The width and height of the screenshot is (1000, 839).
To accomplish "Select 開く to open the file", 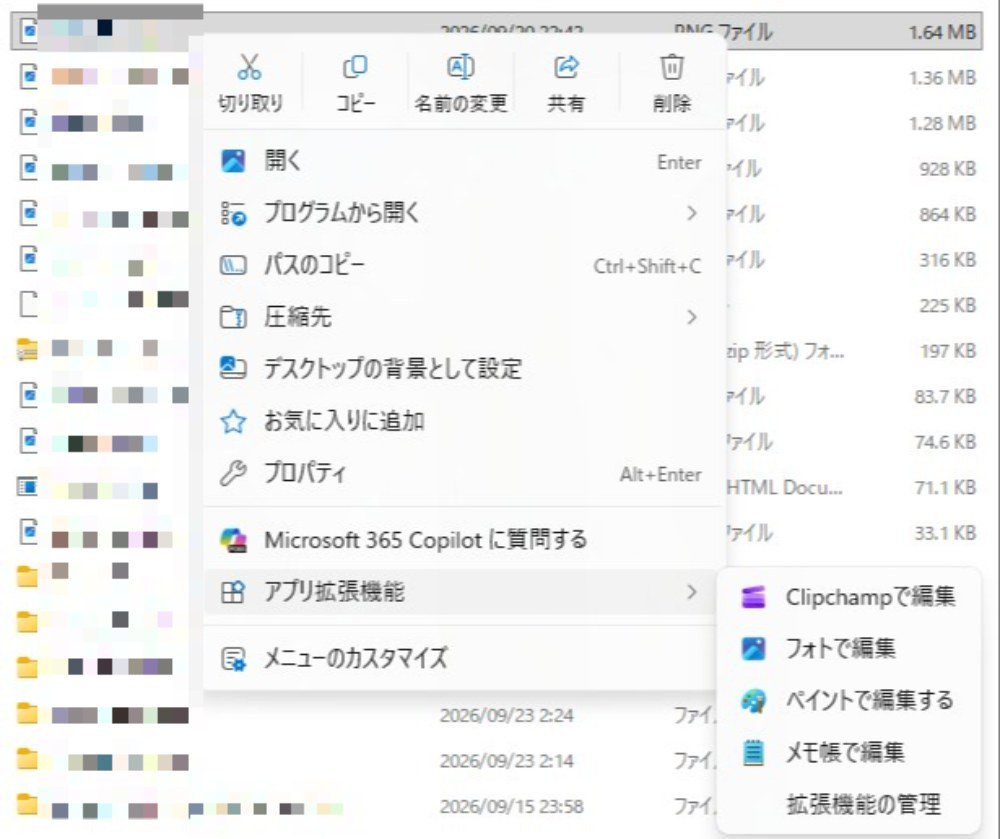I will click(x=464, y=161).
